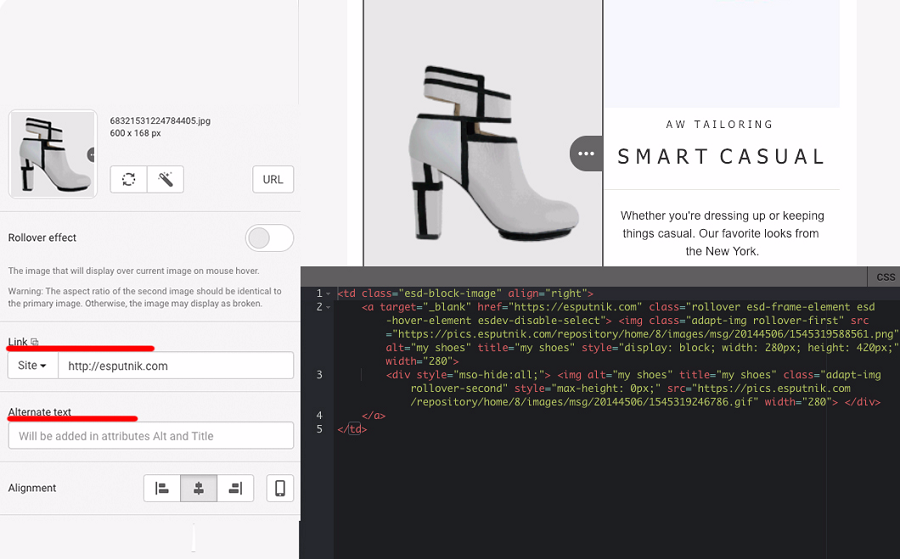Switch to the CSS tab
900x559 pixels.
885,277
